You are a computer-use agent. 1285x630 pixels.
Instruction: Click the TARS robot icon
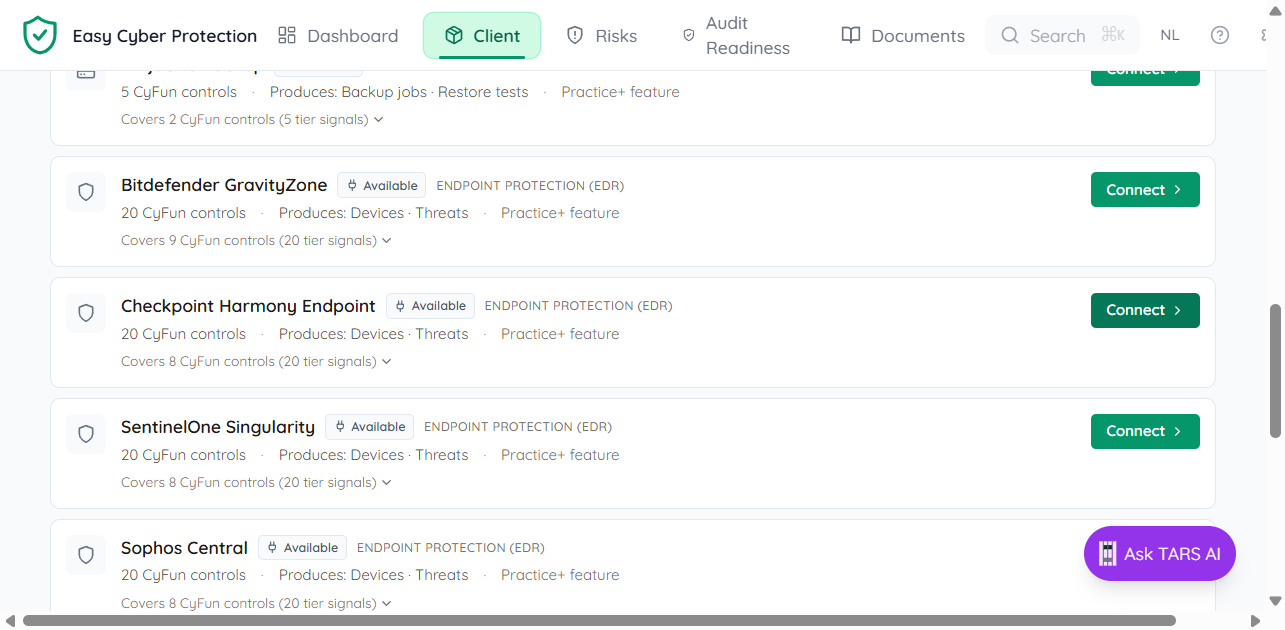(x=1107, y=554)
